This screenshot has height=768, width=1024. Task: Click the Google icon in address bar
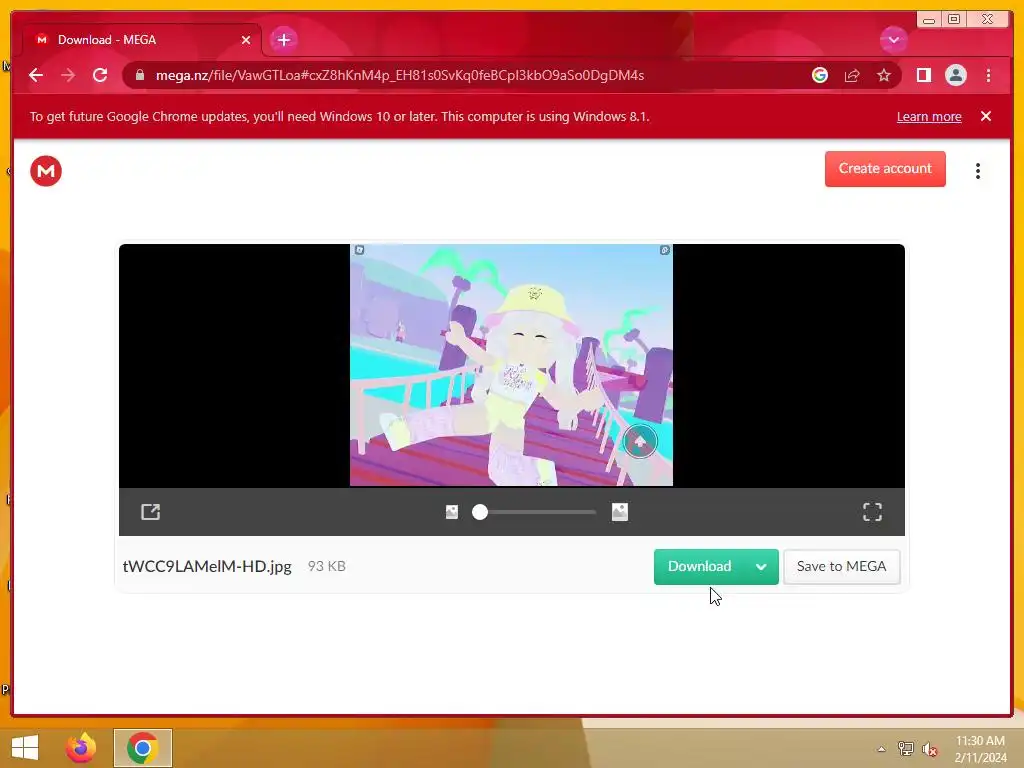point(820,75)
